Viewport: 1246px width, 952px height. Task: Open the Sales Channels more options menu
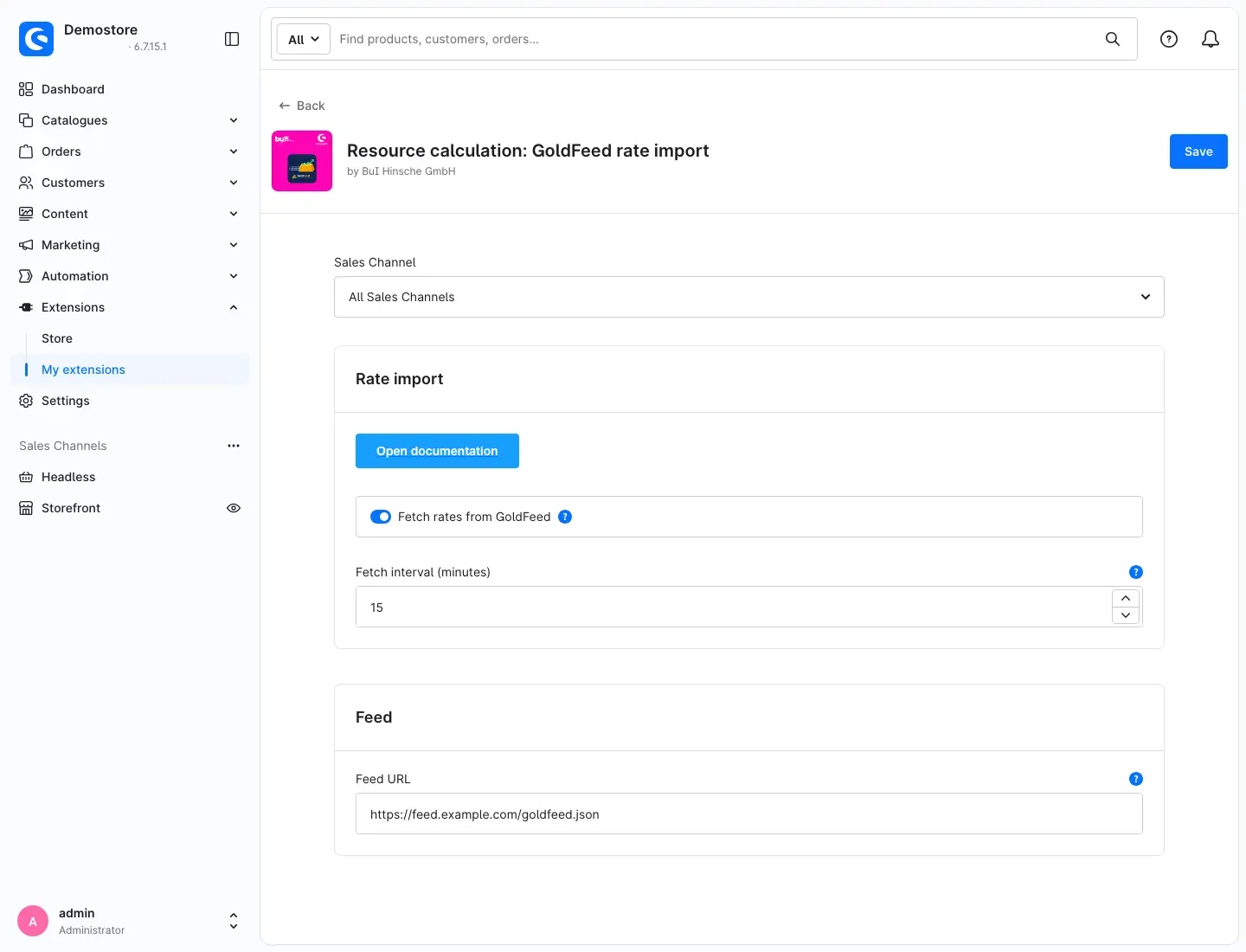click(234, 446)
